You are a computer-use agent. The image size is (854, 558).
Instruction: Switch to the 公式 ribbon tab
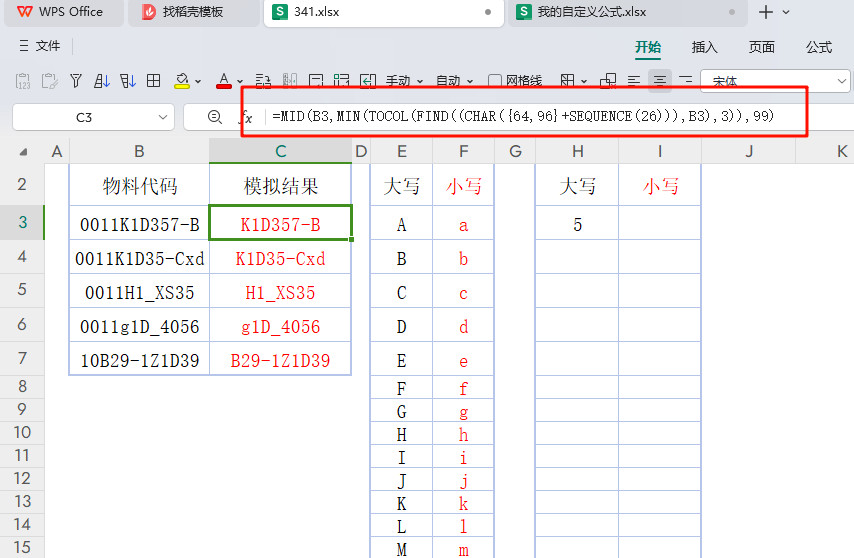(x=819, y=47)
